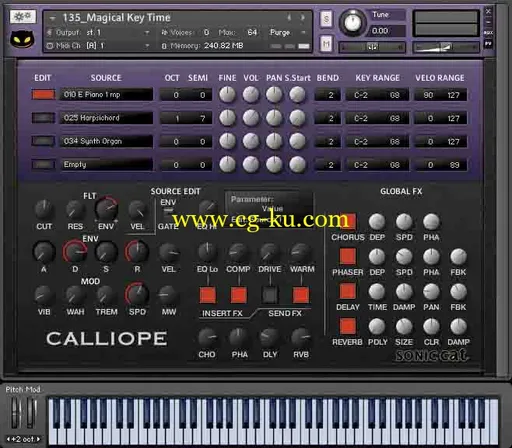This screenshot has width=512, height=448.
Task: Click the MW mod wheel knob
Action: pos(168,295)
